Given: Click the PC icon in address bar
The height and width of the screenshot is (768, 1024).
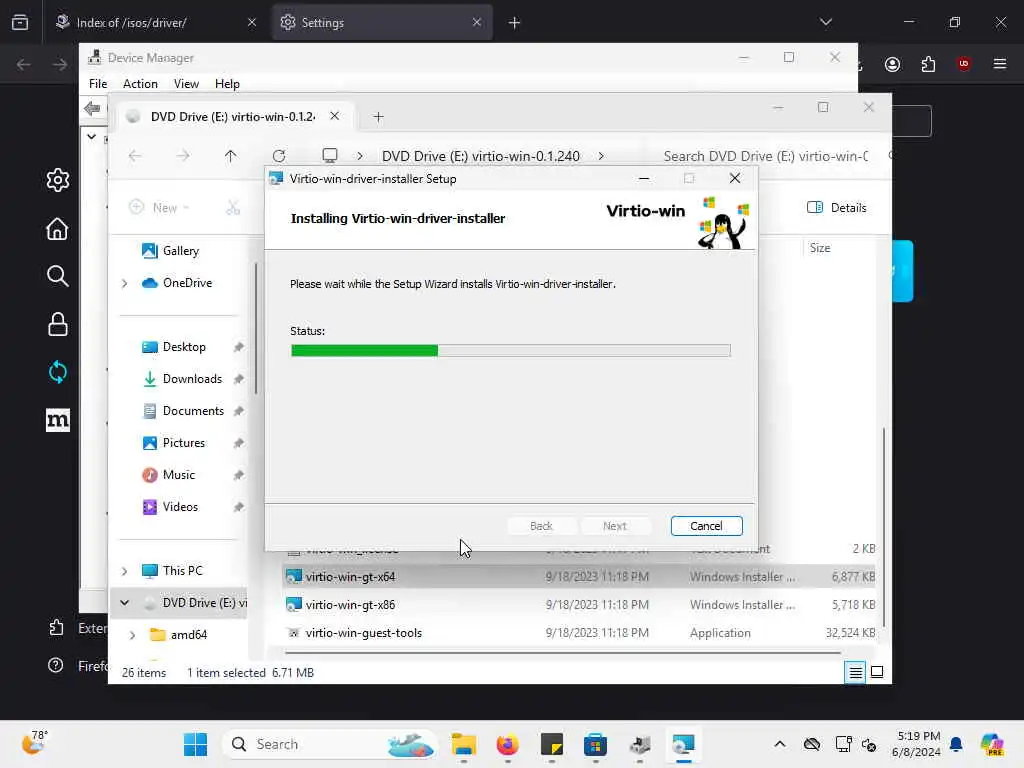Looking at the screenshot, I should (x=330, y=155).
